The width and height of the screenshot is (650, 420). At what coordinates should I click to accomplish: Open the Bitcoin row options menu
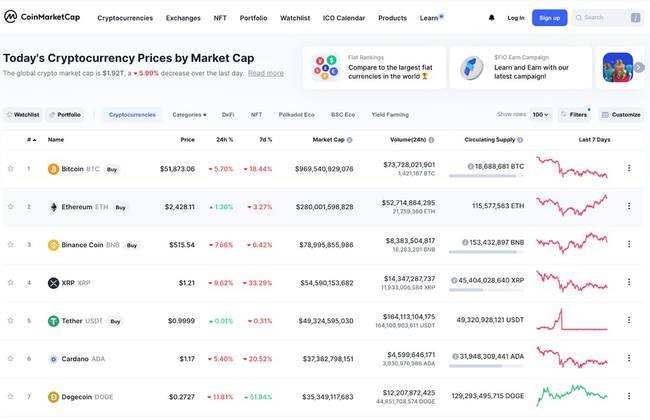[x=629, y=168]
